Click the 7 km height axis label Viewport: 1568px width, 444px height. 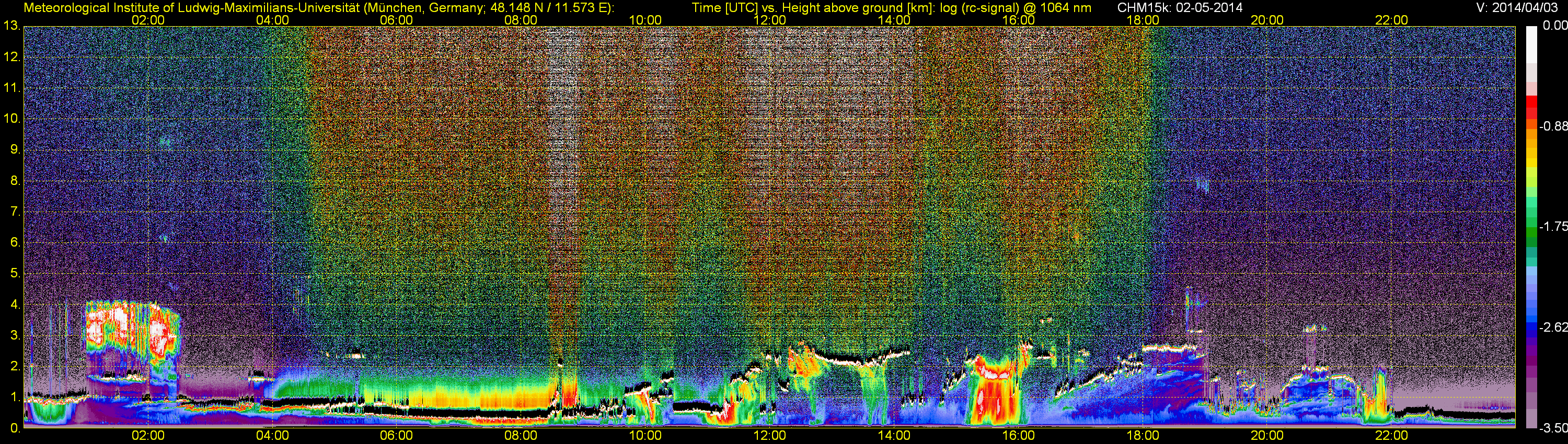coord(15,212)
